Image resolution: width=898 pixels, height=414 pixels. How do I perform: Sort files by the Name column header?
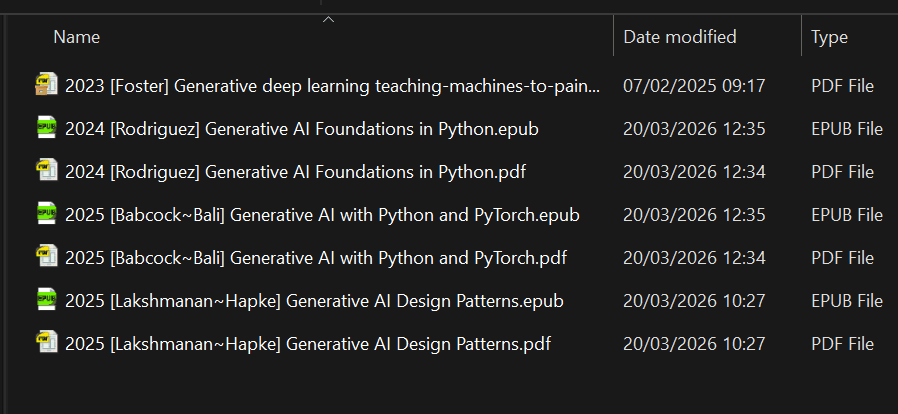coord(77,37)
